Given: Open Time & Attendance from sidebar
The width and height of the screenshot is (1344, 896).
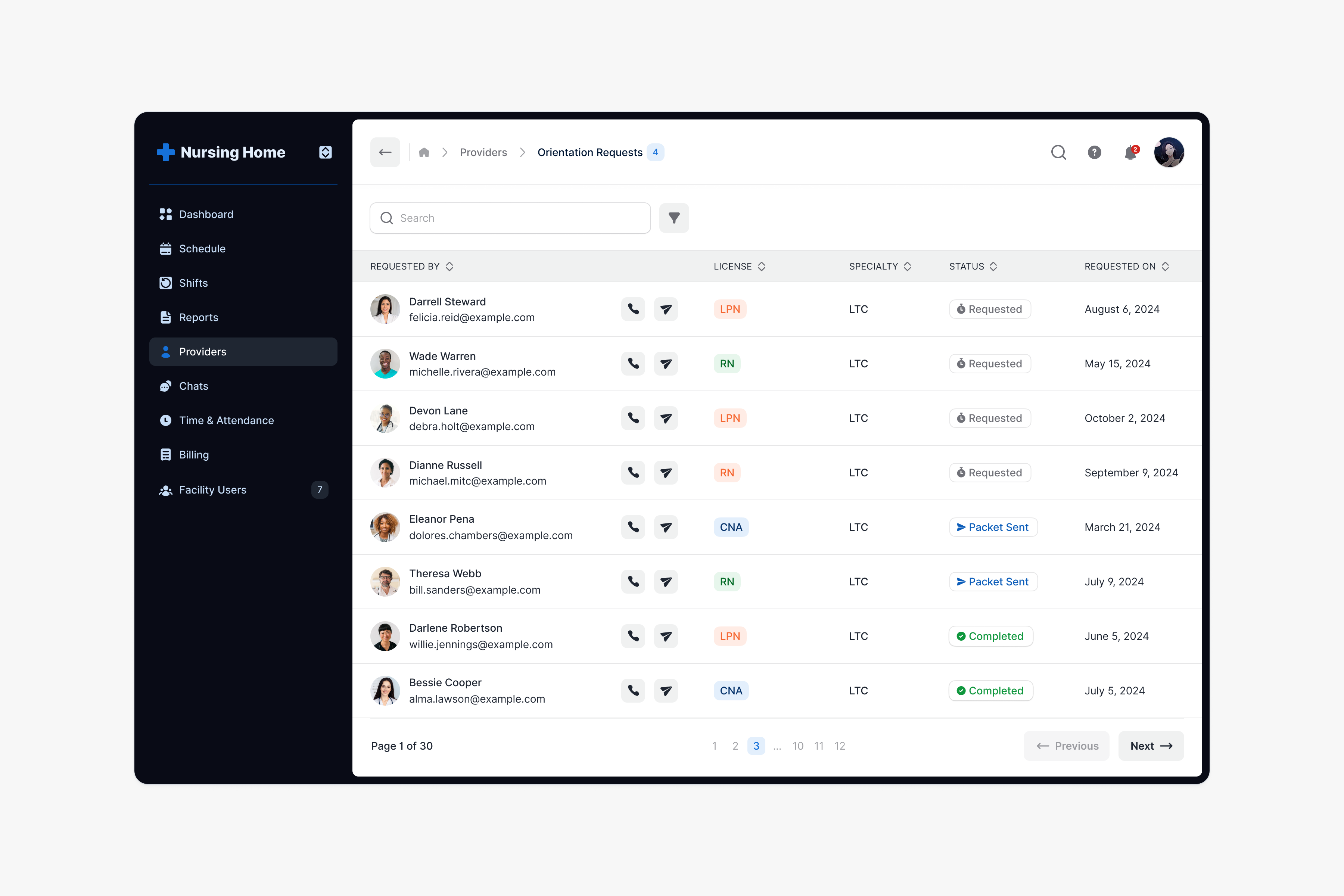Looking at the screenshot, I should point(226,421).
